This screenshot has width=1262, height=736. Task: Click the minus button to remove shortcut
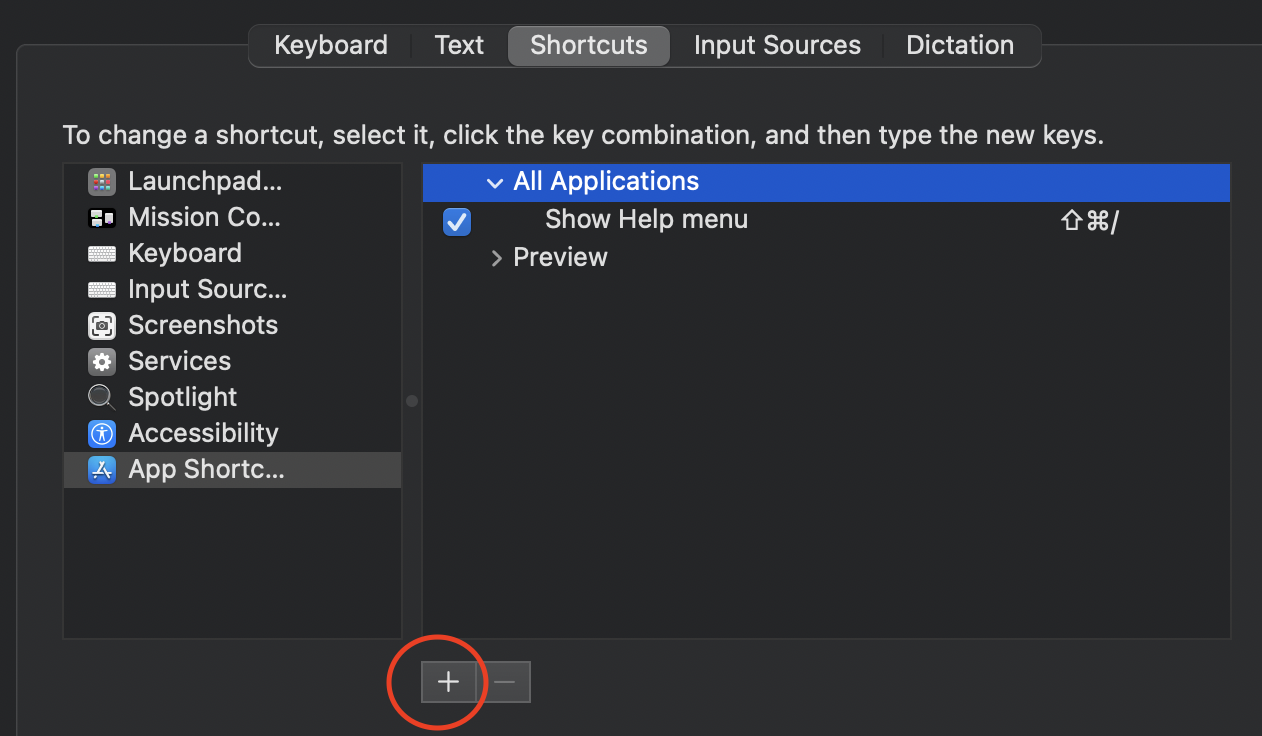[x=505, y=682]
